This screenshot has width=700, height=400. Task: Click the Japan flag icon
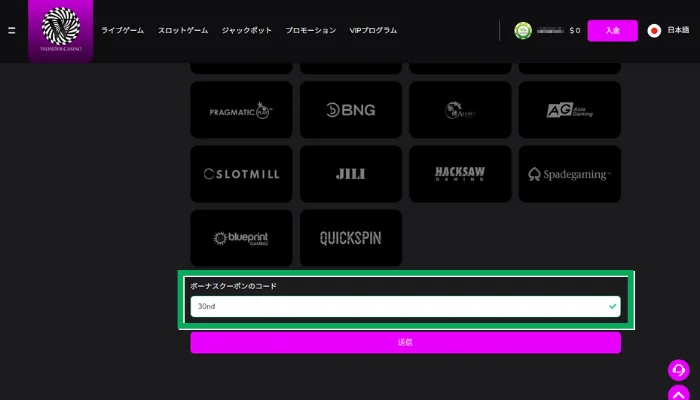pyautogui.click(x=654, y=31)
